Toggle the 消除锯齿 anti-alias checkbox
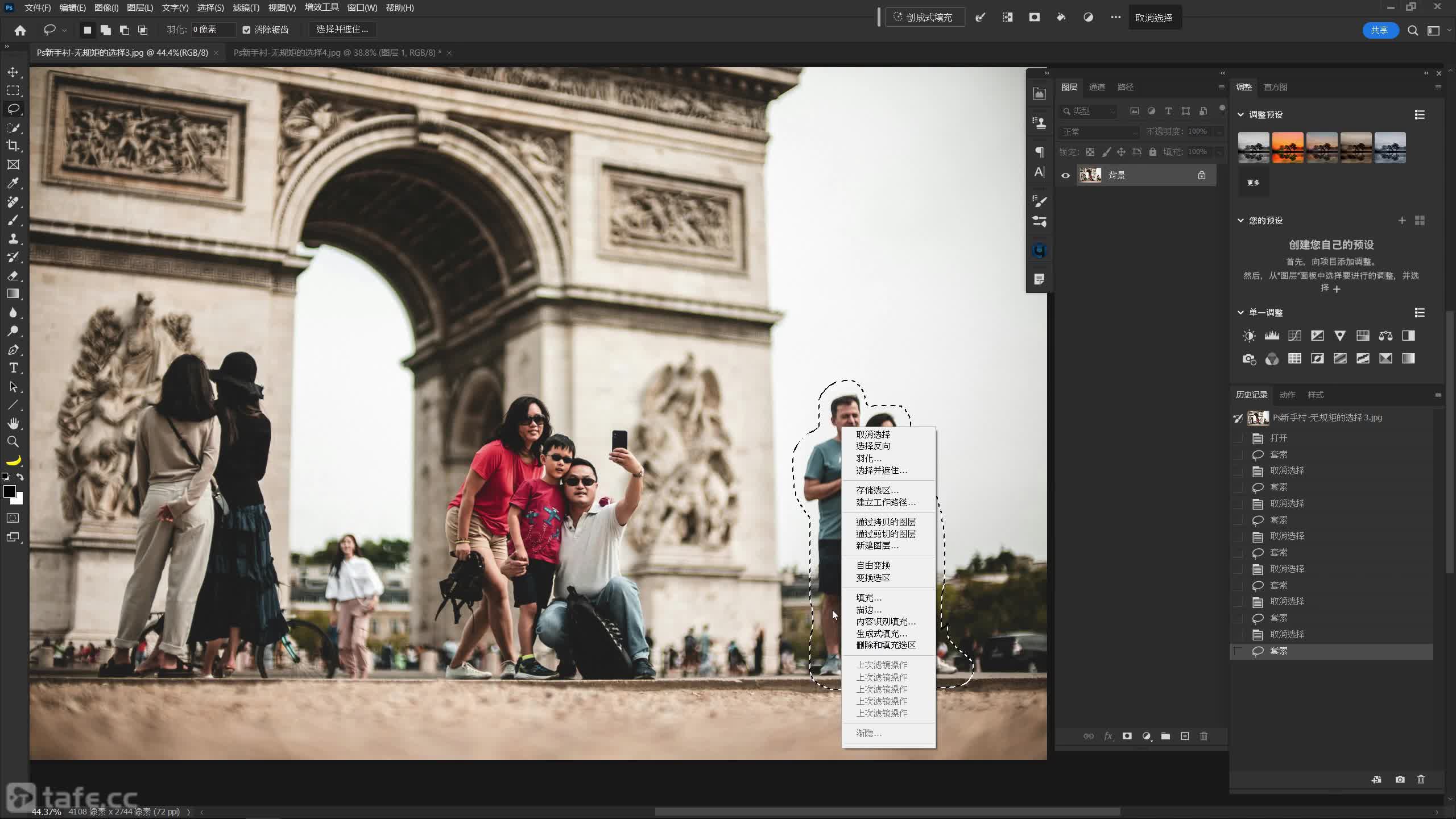Image resolution: width=1456 pixels, height=819 pixels. (x=246, y=30)
